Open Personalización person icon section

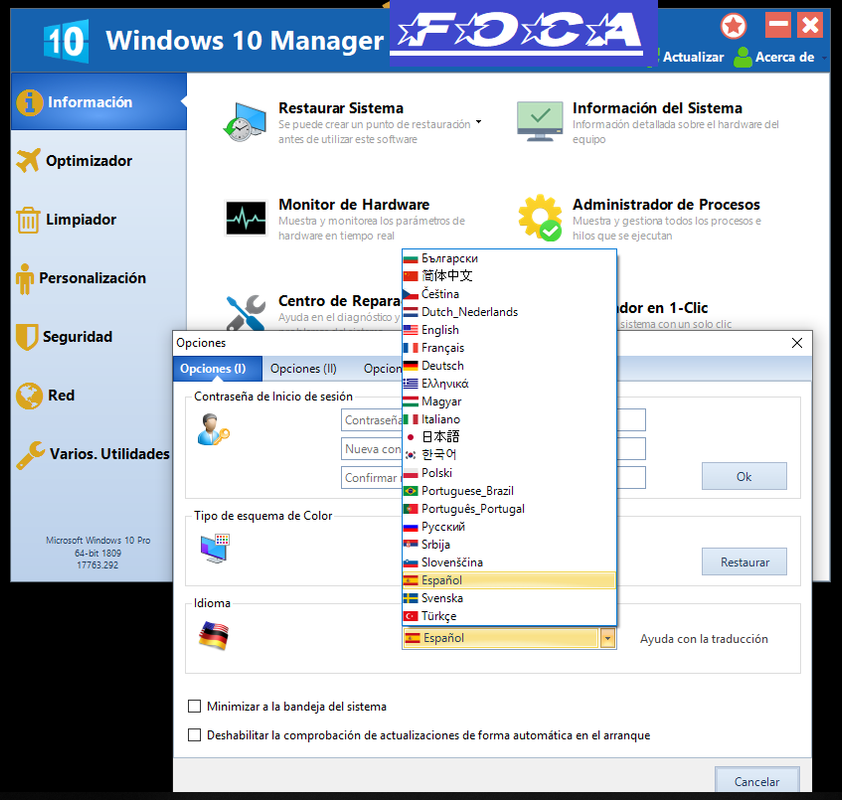[25, 279]
